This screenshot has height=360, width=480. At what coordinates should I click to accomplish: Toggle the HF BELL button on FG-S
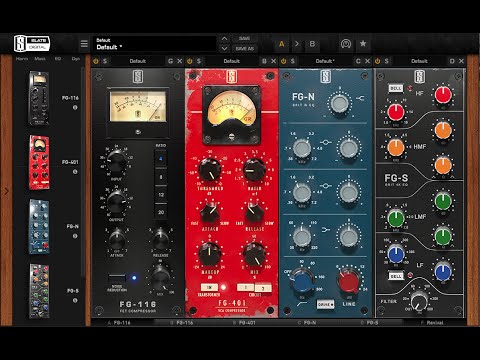coord(396,88)
